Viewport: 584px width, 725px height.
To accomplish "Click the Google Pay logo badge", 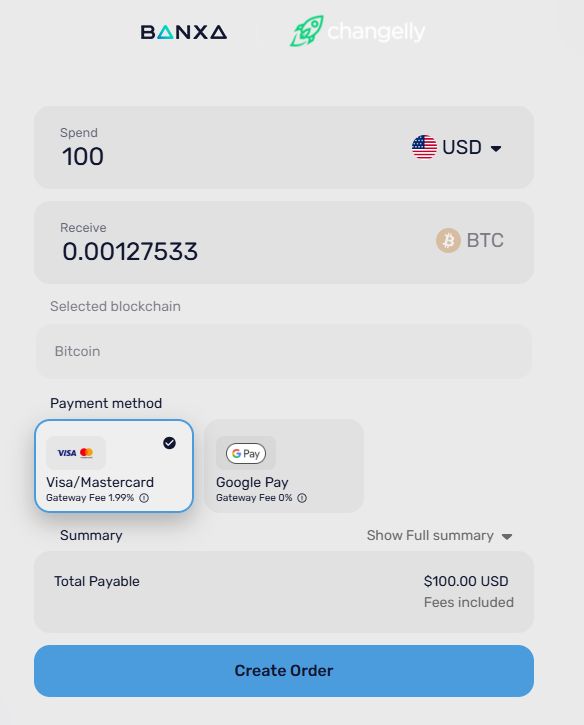I will [246, 453].
